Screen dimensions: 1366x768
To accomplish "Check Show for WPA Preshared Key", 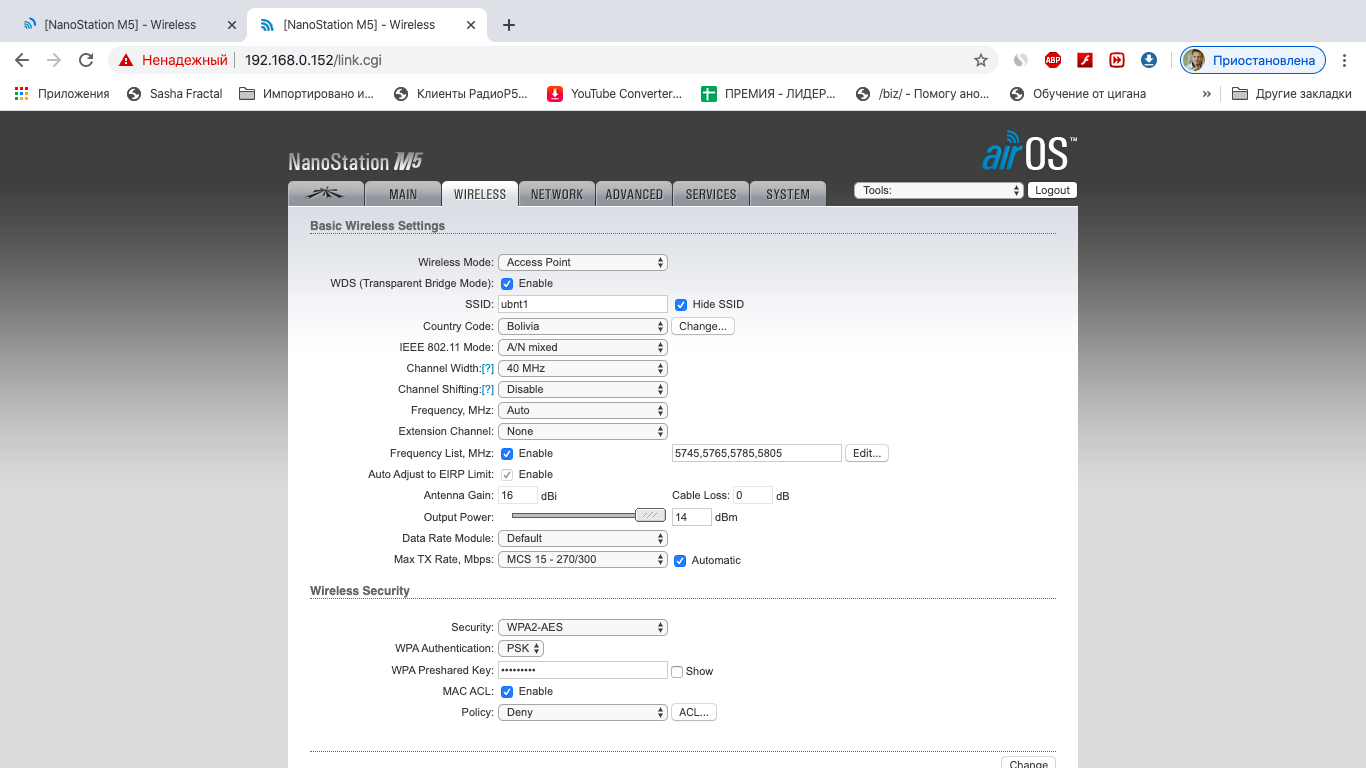I will (x=677, y=672).
